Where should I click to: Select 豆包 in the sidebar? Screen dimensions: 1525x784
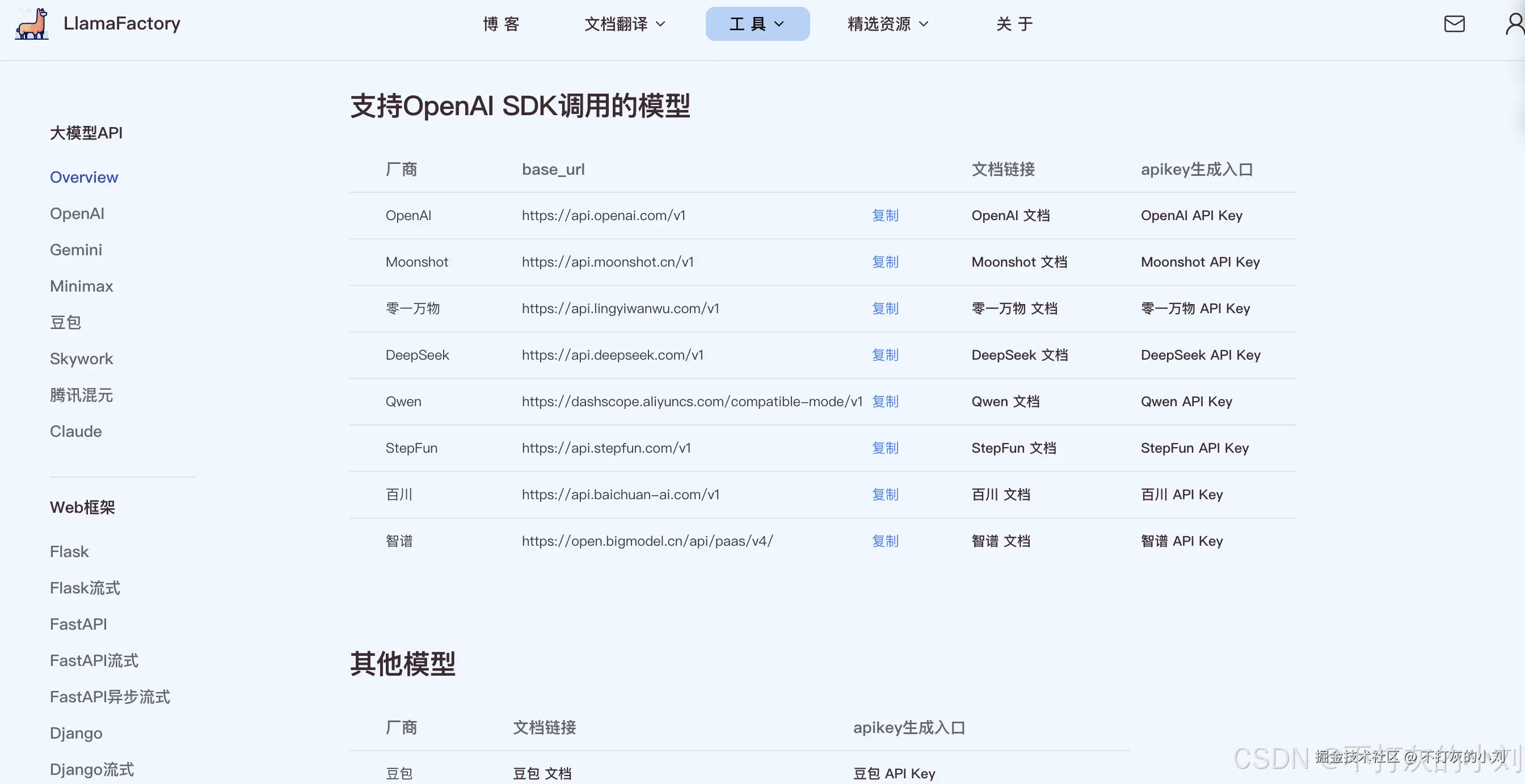tap(65, 322)
